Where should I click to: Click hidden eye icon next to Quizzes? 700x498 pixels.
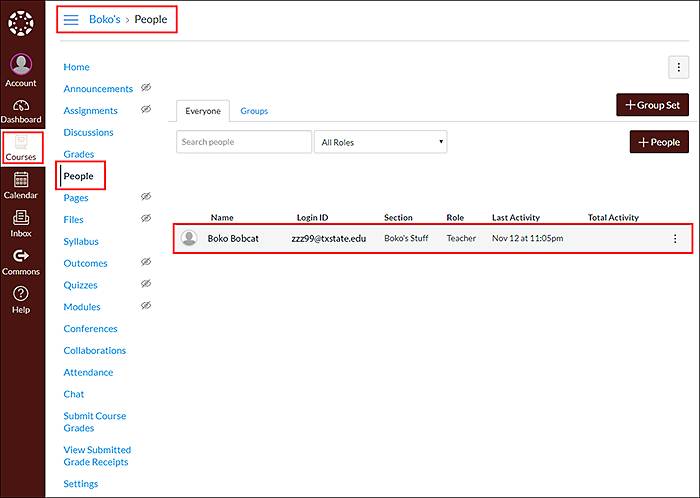pyautogui.click(x=146, y=284)
